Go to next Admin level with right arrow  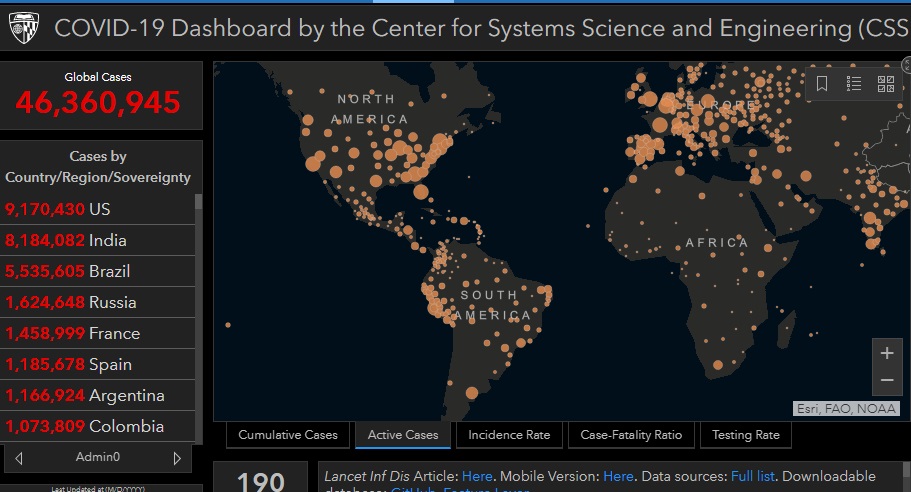tap(177, 458)
